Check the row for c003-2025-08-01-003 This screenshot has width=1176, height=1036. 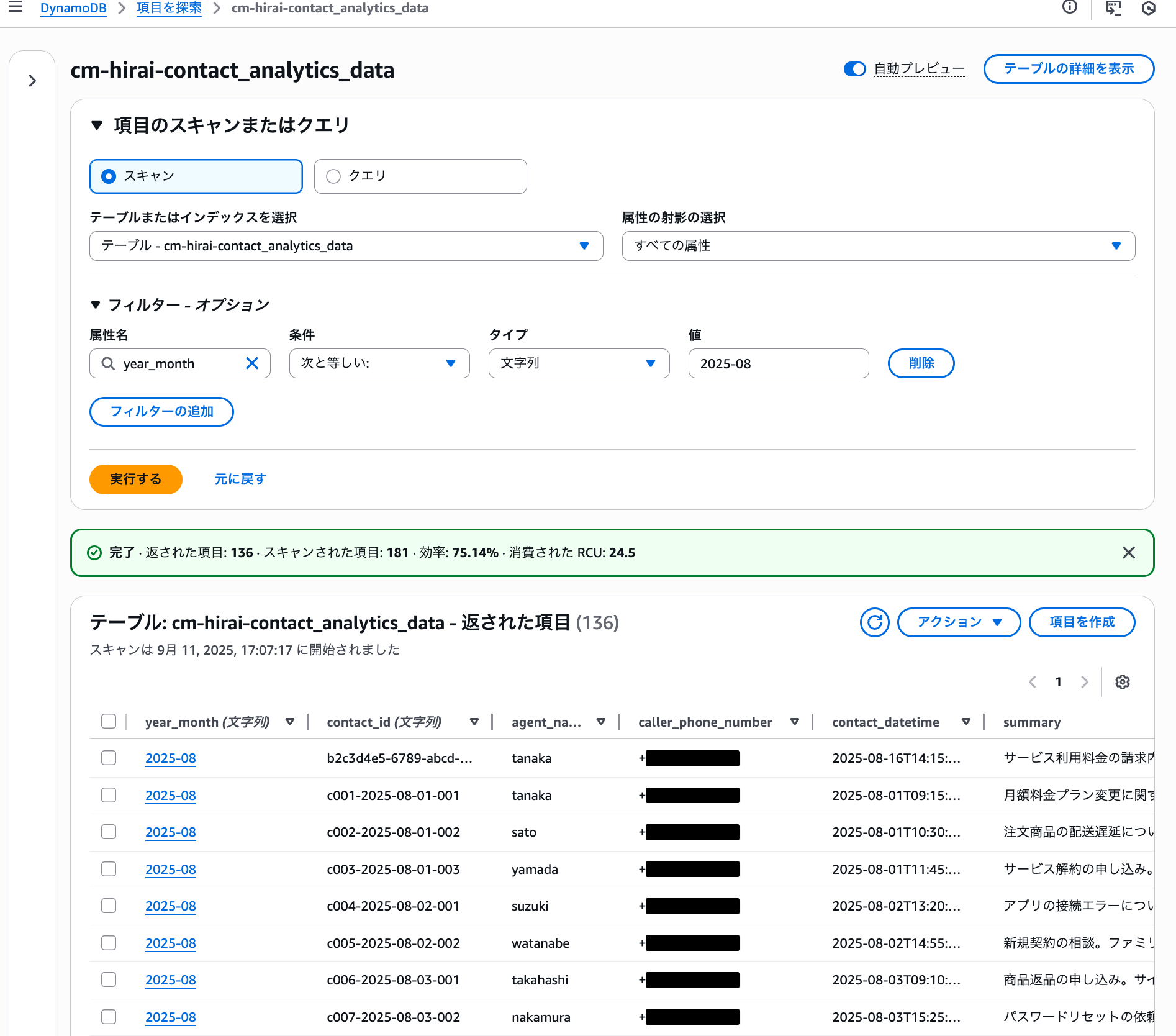point(109,869)
